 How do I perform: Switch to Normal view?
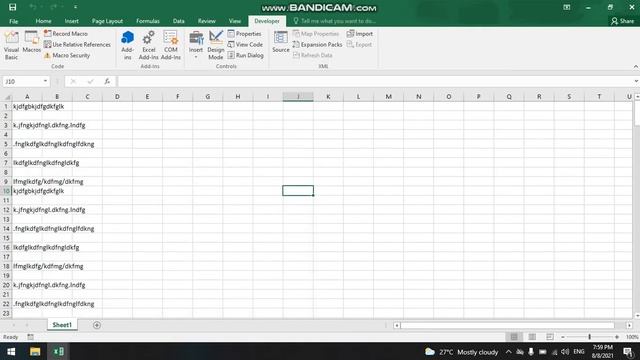tap(514, 337)
